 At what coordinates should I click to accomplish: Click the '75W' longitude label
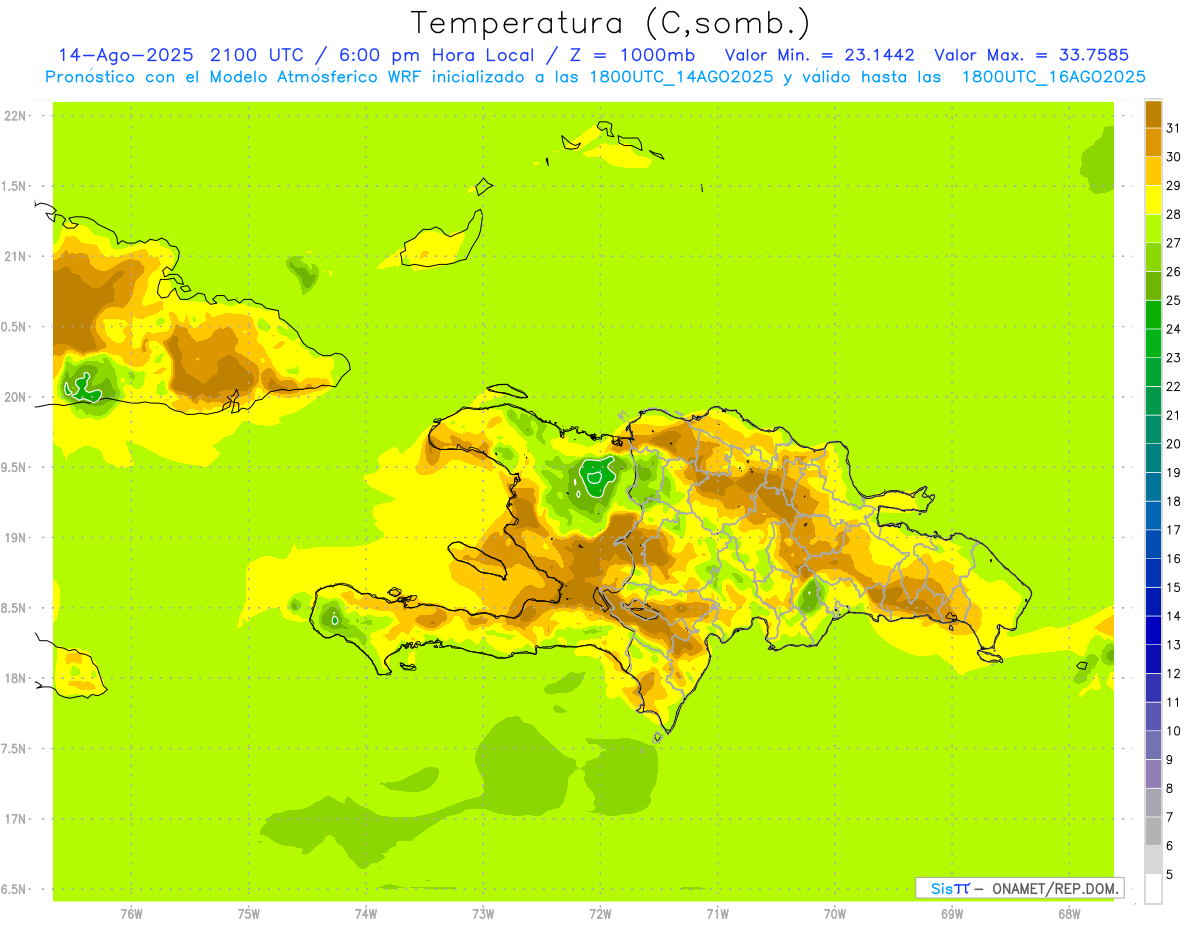[x=248, y=914]
